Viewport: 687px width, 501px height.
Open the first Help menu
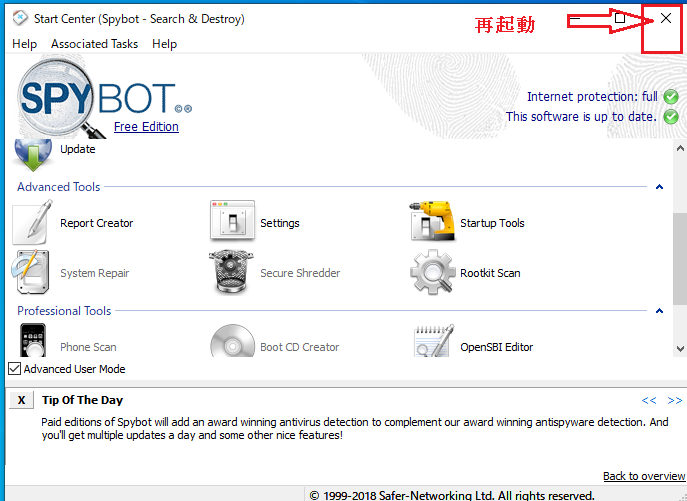pos(25,44)
